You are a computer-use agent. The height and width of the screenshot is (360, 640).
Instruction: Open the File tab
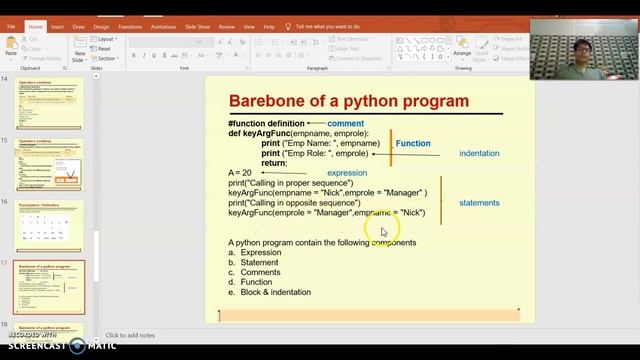click(11, 27)
